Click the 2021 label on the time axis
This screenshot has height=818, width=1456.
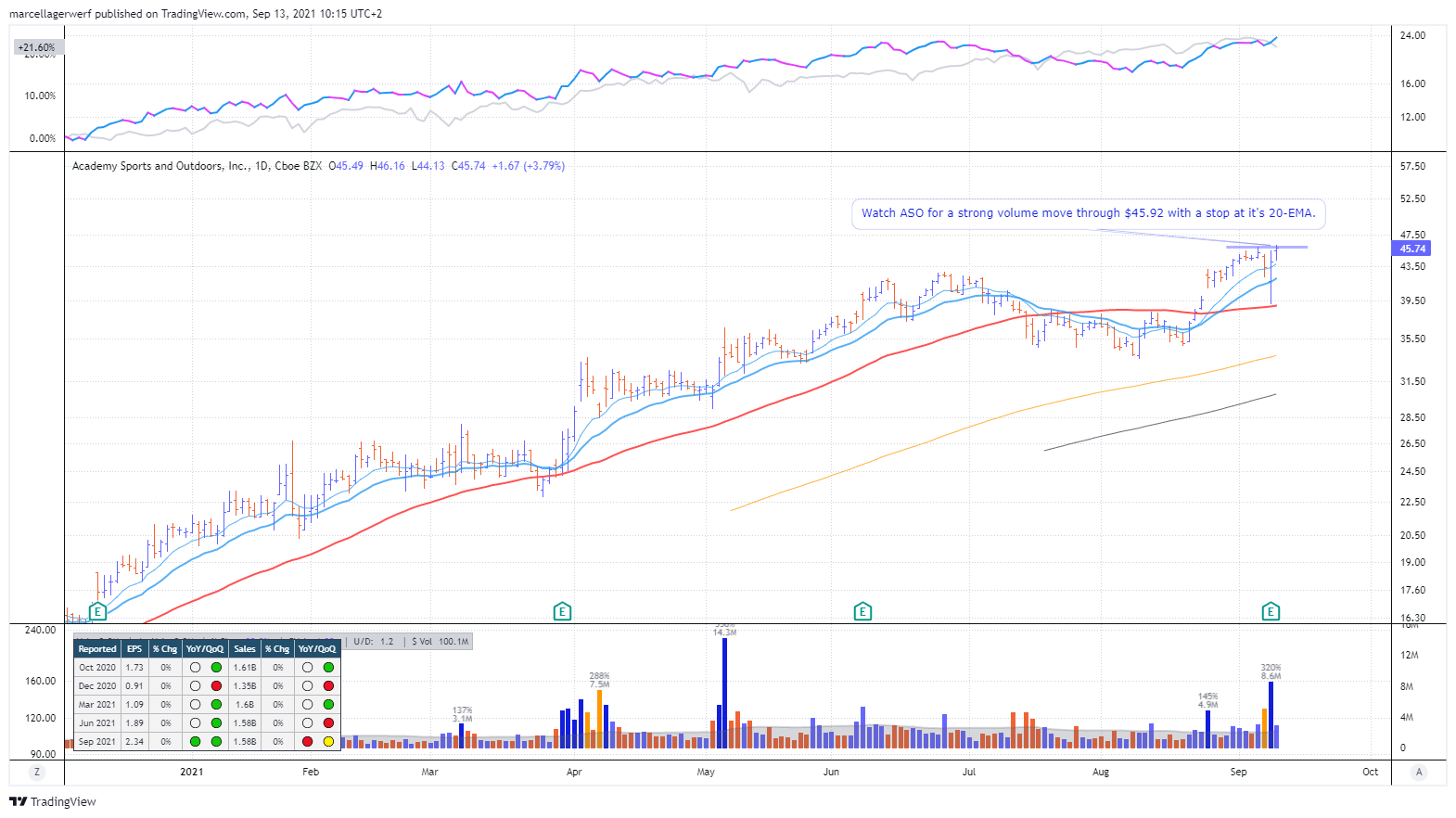pos(192,772)
